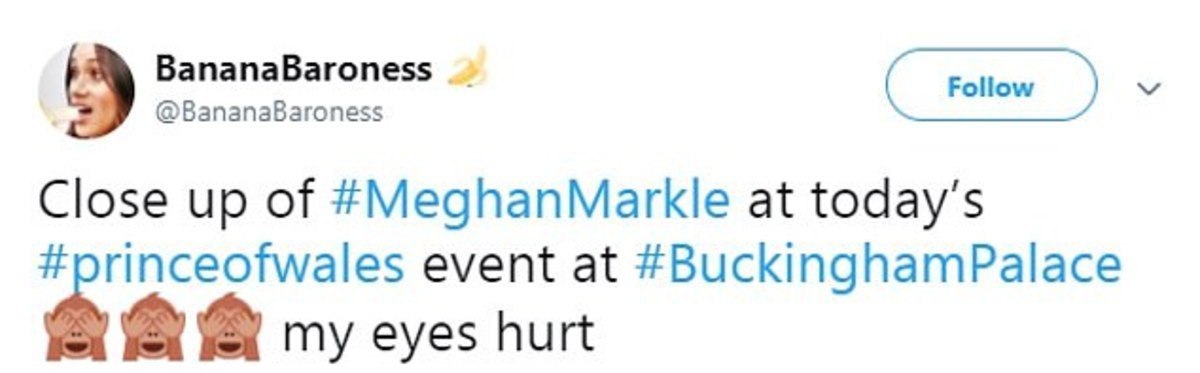1200x373 pixels.
Task: Click the BananaBaroness profile avatar
Action: [x=87, y=90]
